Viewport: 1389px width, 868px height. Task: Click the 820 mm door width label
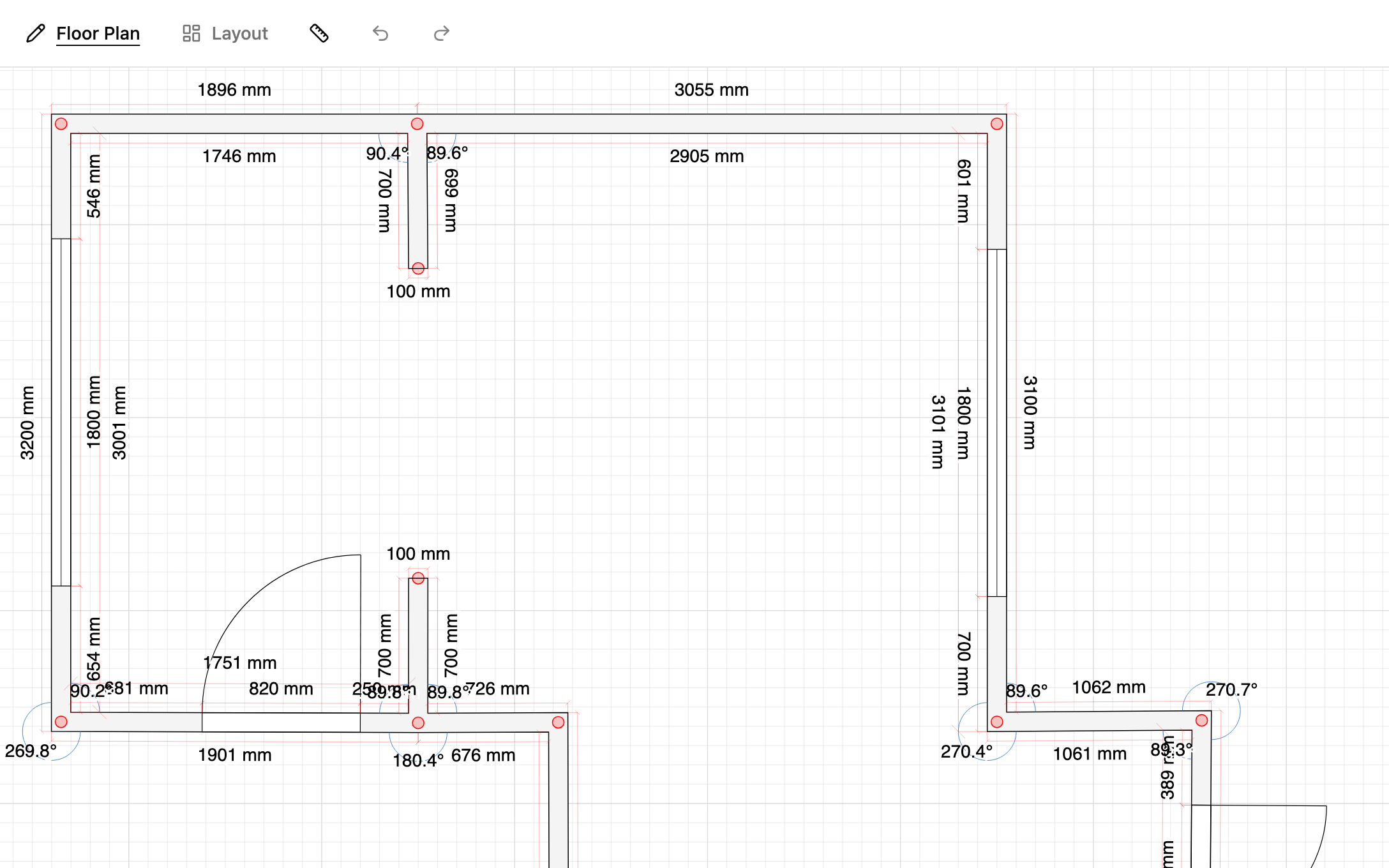(282, 689)
